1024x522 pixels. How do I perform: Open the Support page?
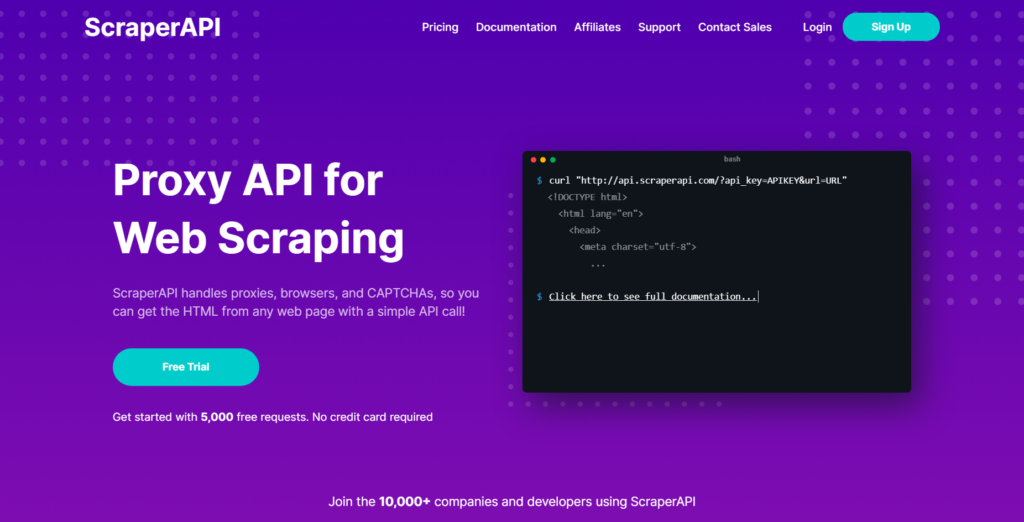(x=660, y=27)
